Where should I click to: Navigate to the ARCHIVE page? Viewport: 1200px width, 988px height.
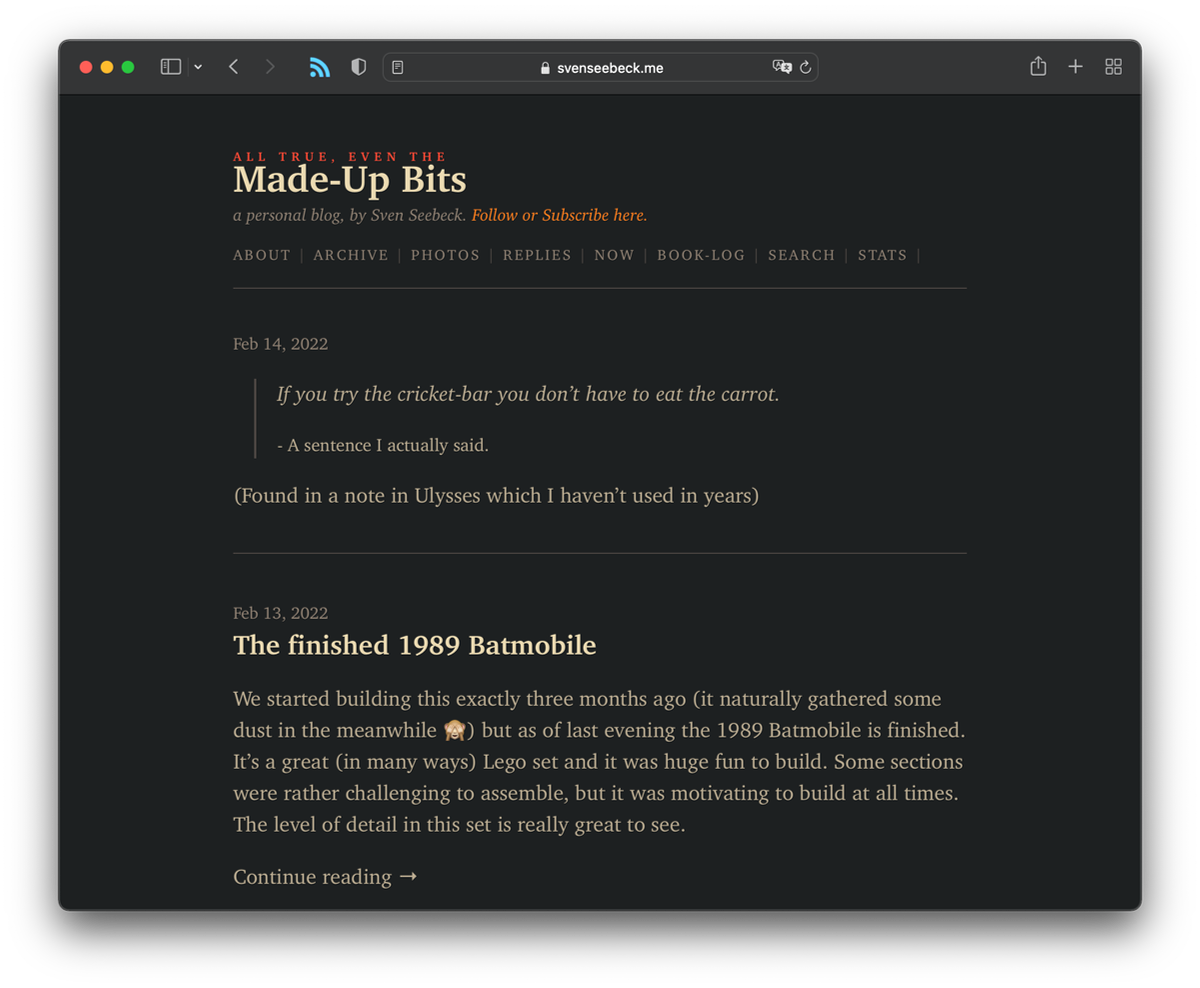(351, 255)
